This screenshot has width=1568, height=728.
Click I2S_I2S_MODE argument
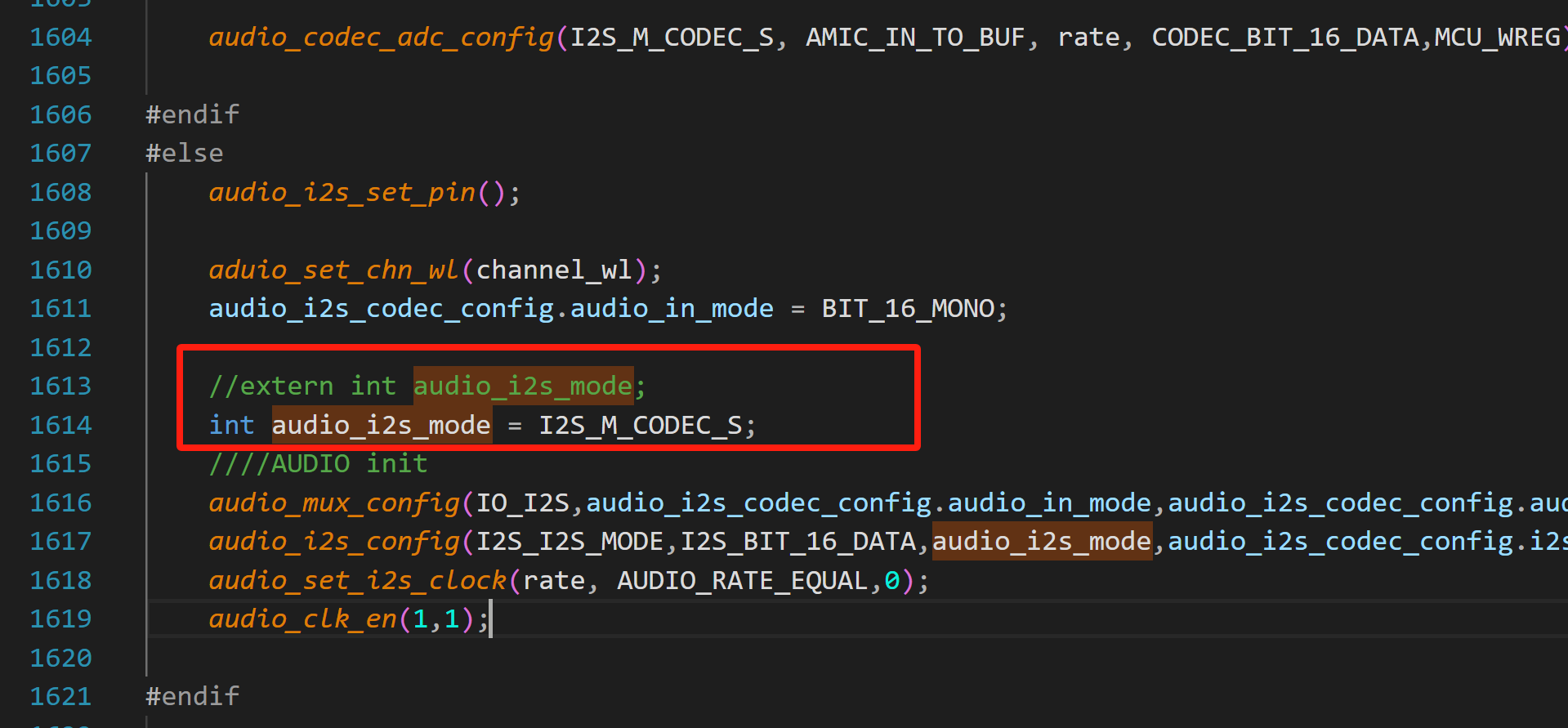point(570,542)
